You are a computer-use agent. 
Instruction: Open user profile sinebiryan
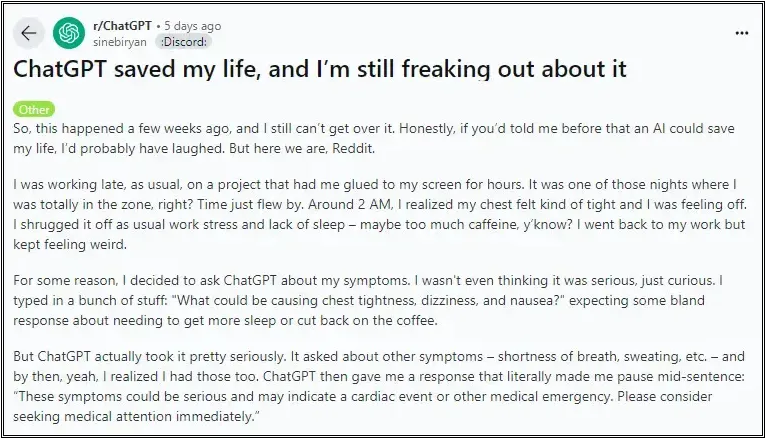click(x=120, y=42)
